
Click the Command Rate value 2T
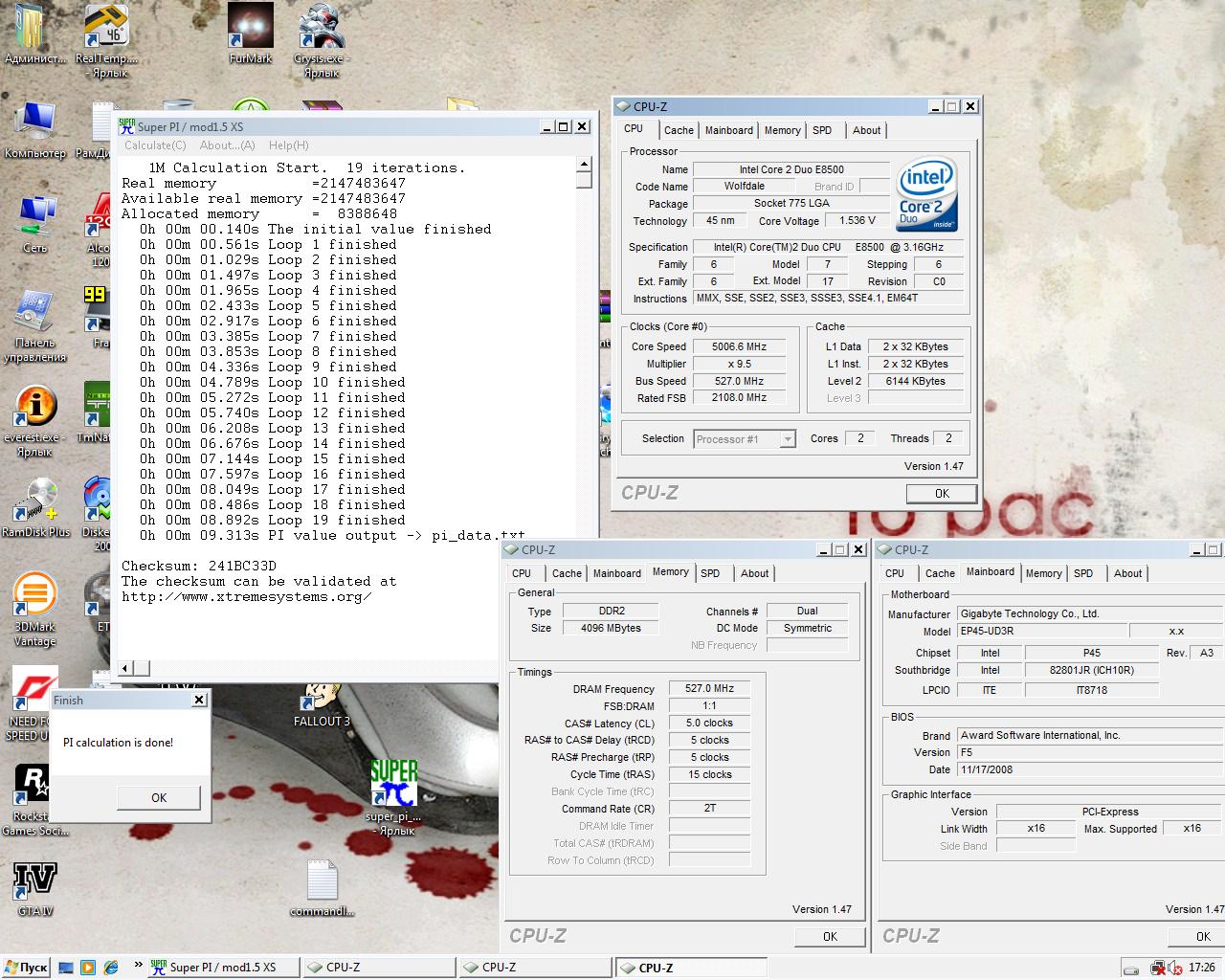click(709, 808)
